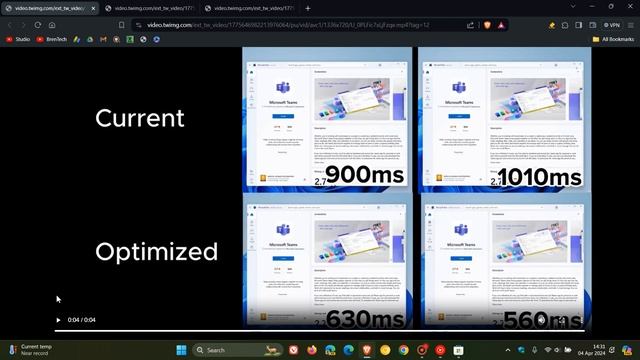
Task: Open the microphone tray icon
Action: 534,350
